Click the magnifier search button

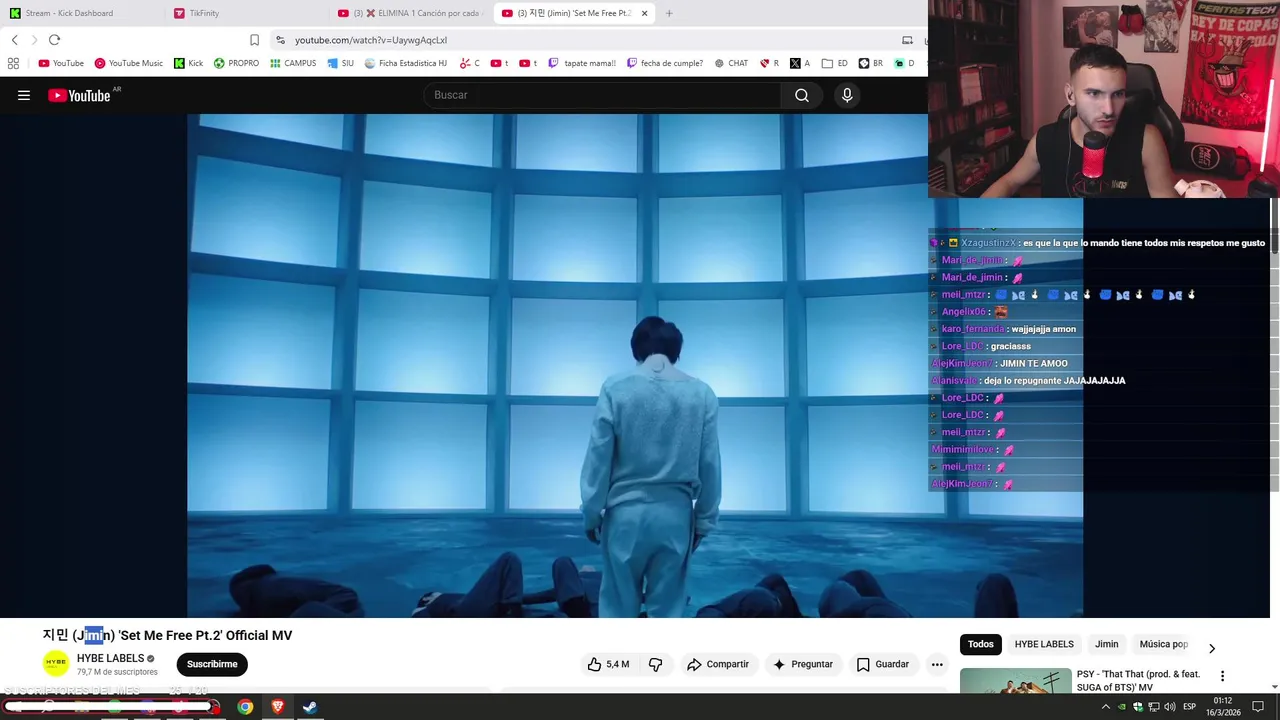(x=802, y=95)
